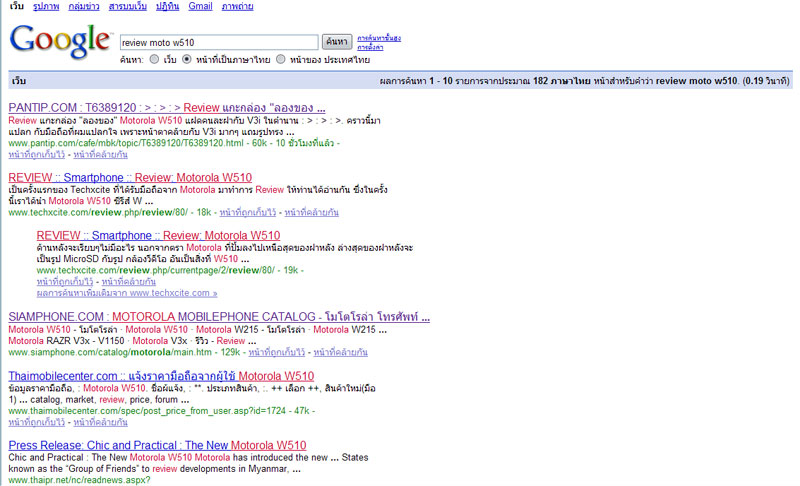Viewport: 800px width, 486px height.
Task: Open the ปฏิทิน (Calendar) link
Action: click(167, 6)
